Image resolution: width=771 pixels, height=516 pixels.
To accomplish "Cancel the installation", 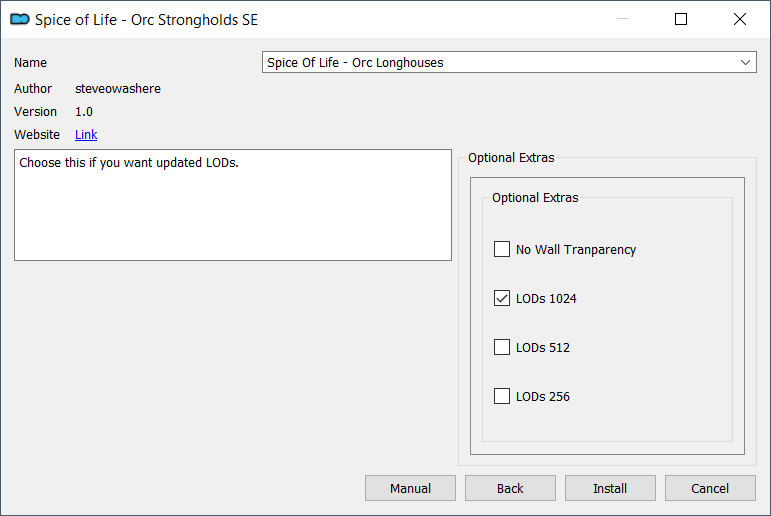I will [710, 488].
